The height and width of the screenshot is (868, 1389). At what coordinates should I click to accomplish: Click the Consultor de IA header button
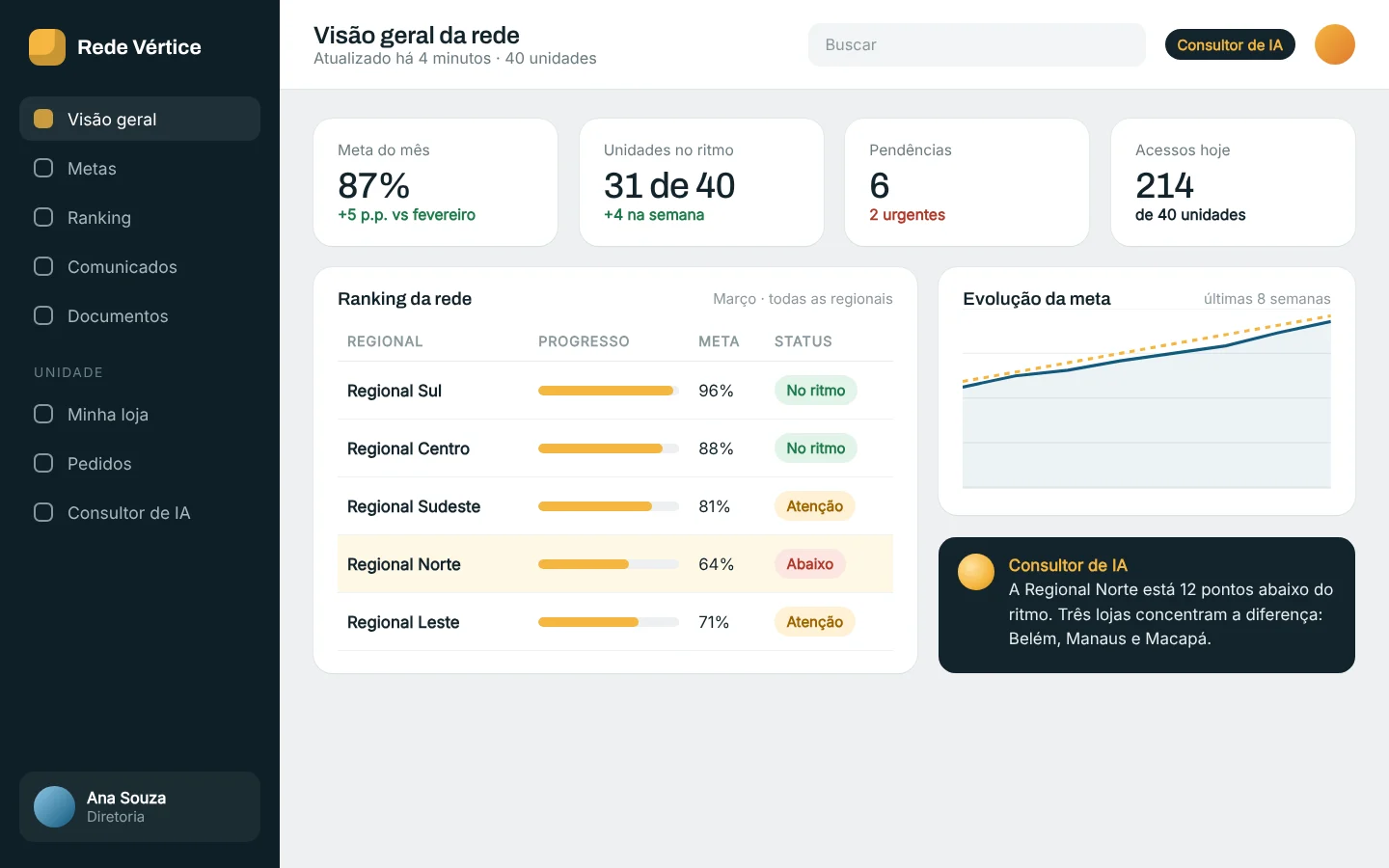click(x=1230, y=44)
